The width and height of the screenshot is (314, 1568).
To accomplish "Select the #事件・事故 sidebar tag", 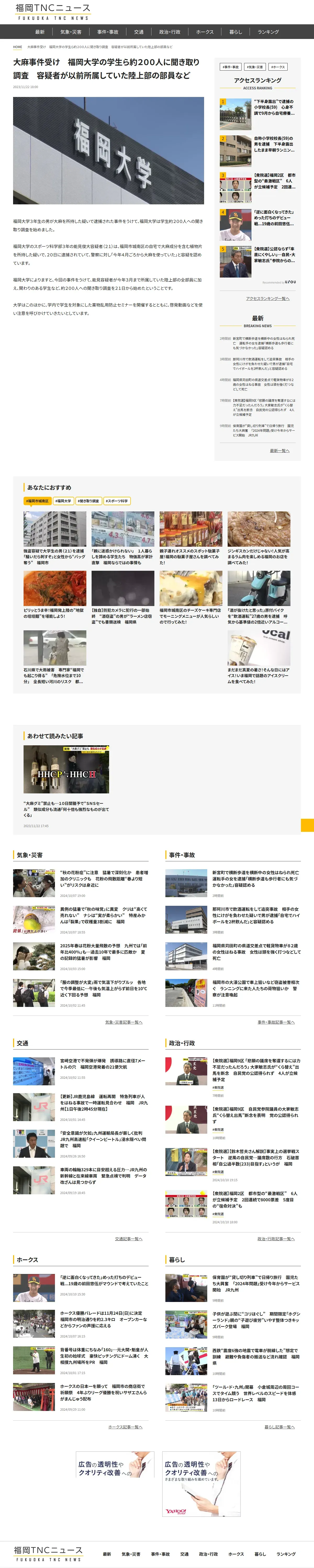I will pos(231,67).
